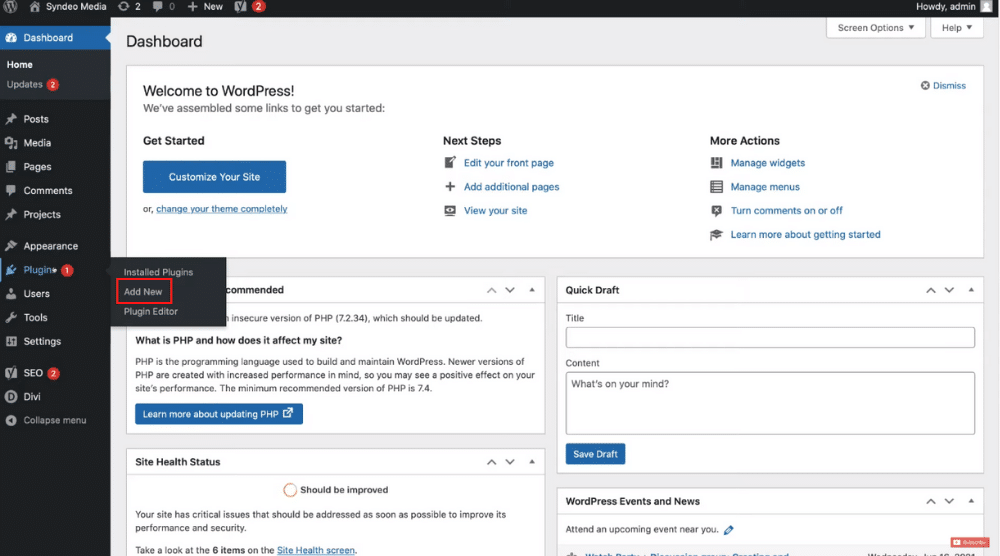Click the admin avatar in top bar
This screenshot has width=1000, height=556.
click(986, 6)
